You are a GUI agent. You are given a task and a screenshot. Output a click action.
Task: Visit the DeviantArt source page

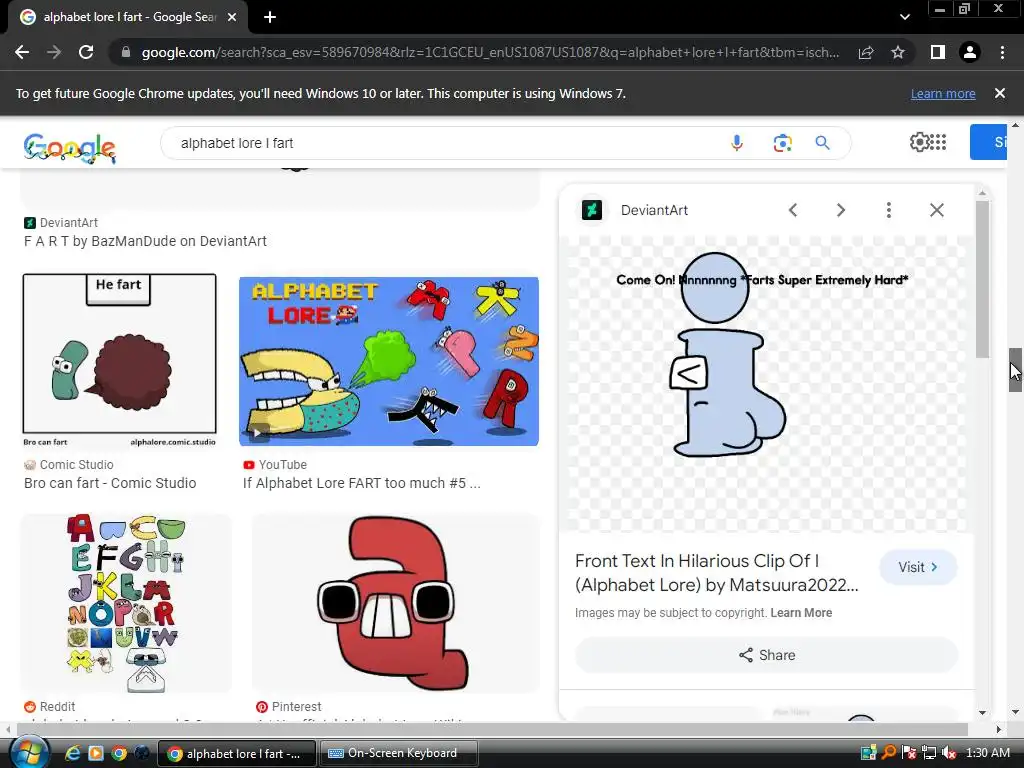pyautogui.click(x=918, y=567)
